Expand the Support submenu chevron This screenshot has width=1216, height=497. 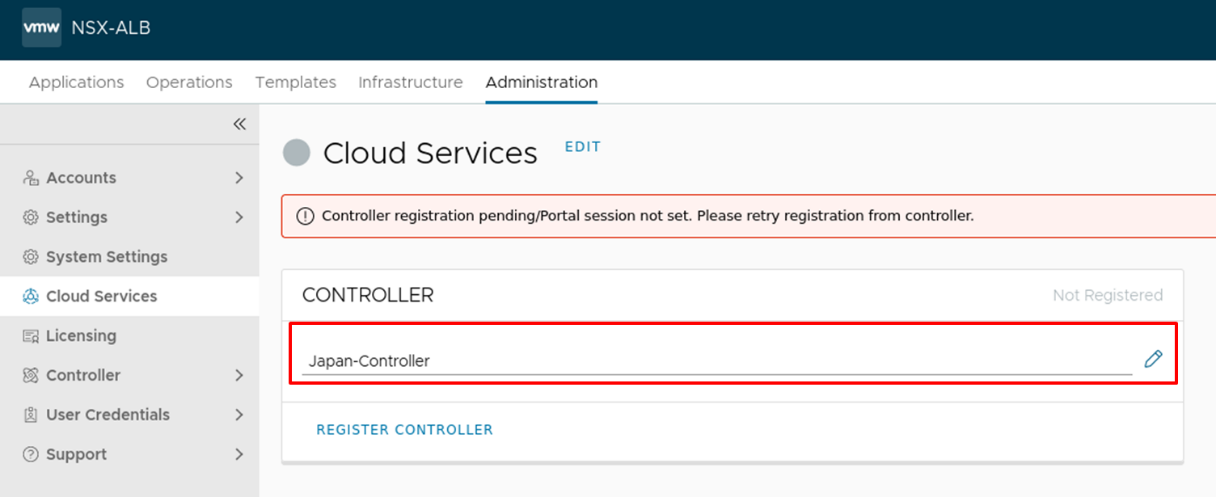239,454
